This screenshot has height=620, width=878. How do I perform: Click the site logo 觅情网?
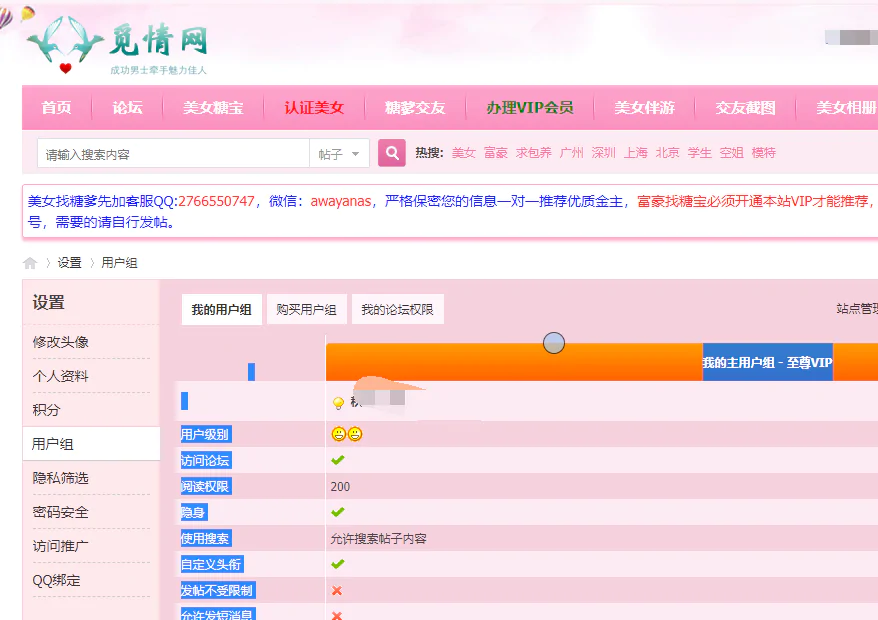(x=119, y=45)
